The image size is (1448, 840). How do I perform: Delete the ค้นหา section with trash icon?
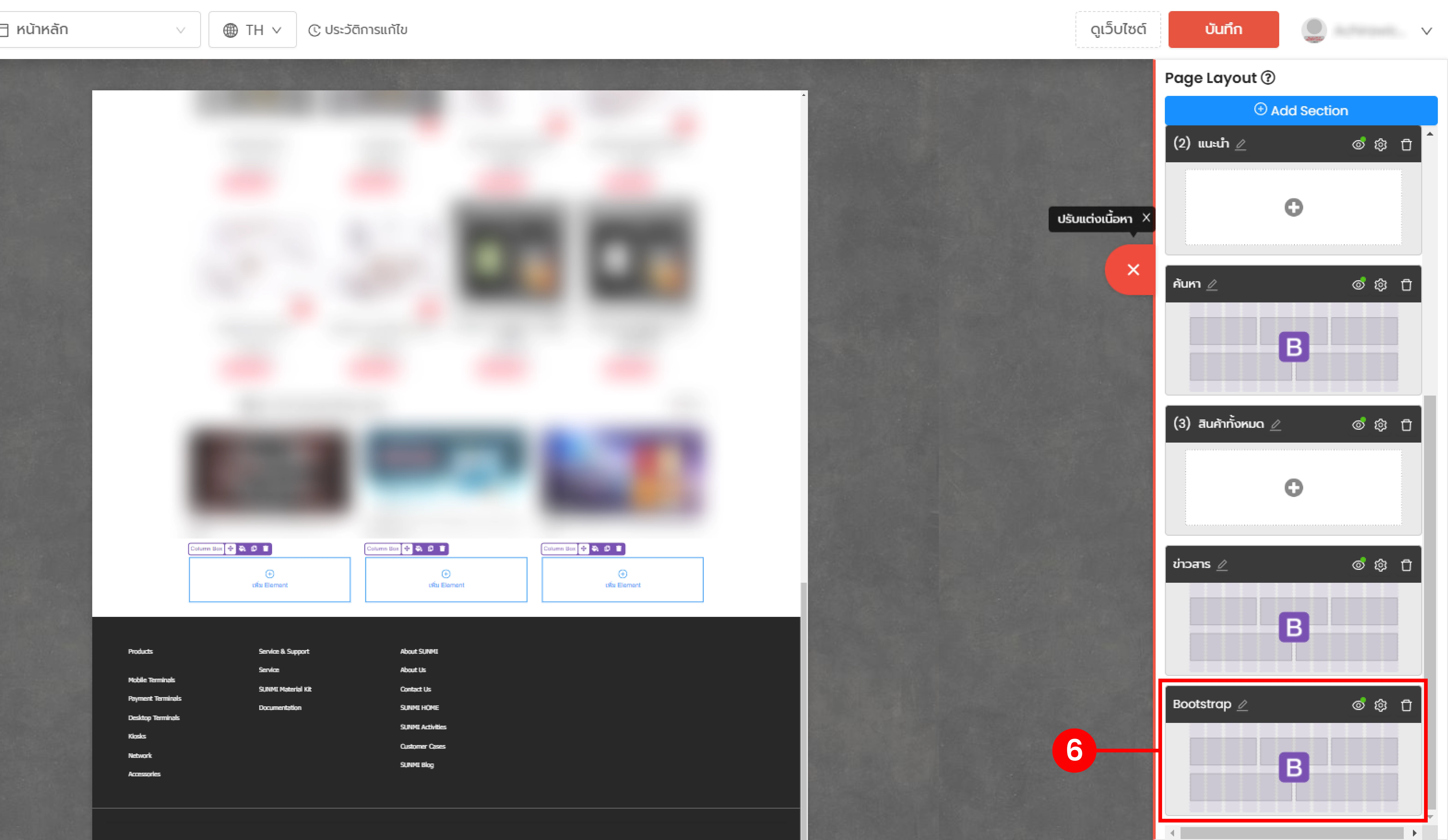pos(1406,284)
